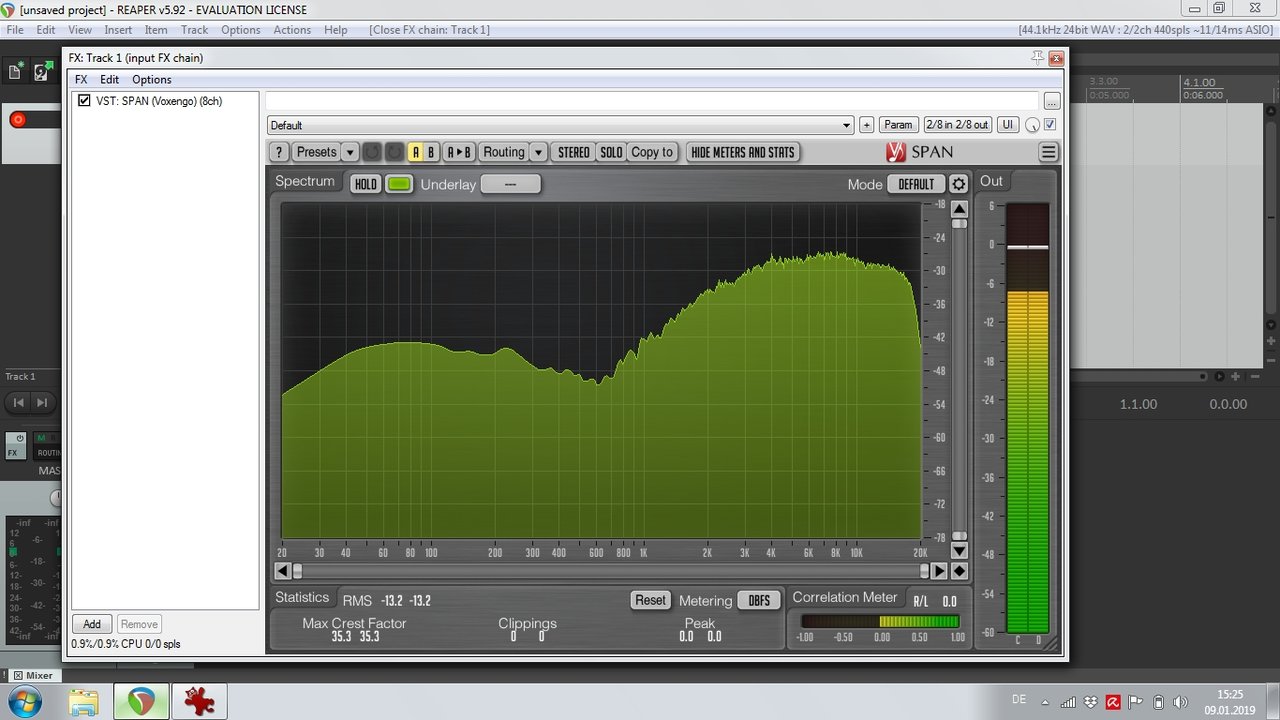The width and height of the screenshot is (1280, 720).
Task: Open REAPER Actions menu
Action: click(x=292, y=30)
